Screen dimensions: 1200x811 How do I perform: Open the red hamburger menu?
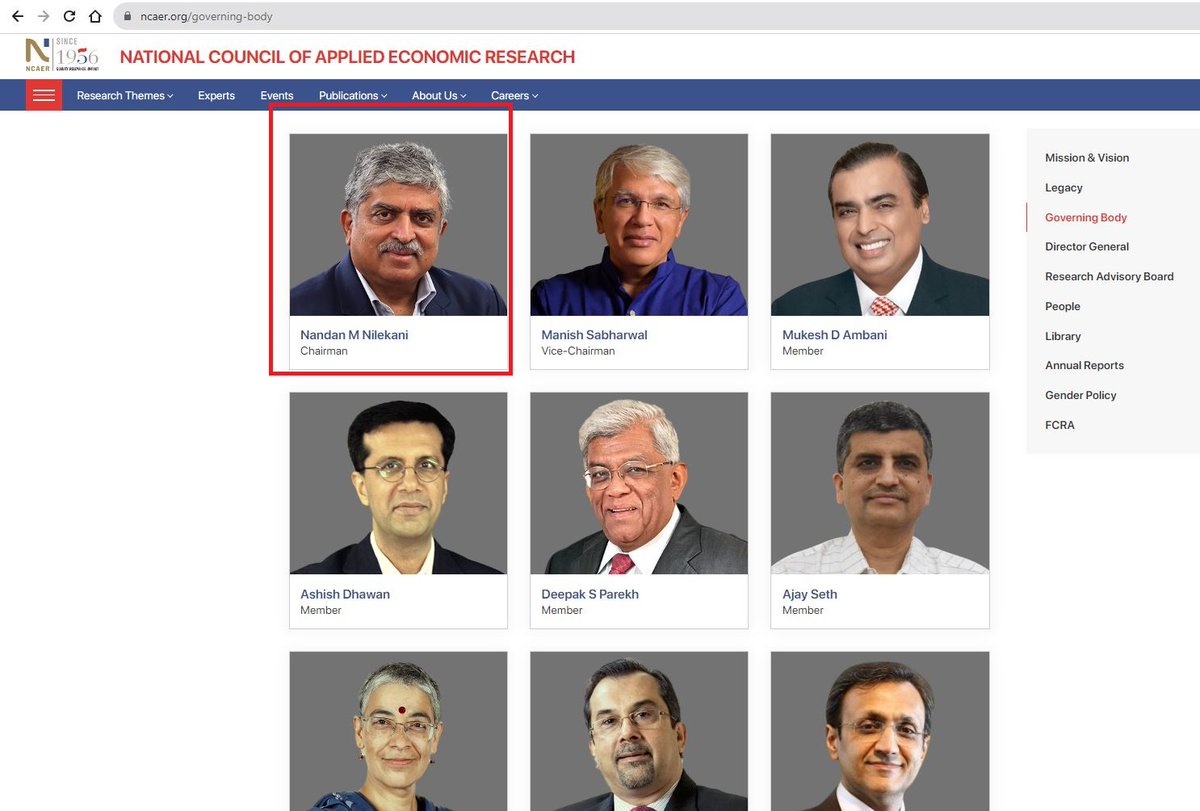[x=44, y=95]
